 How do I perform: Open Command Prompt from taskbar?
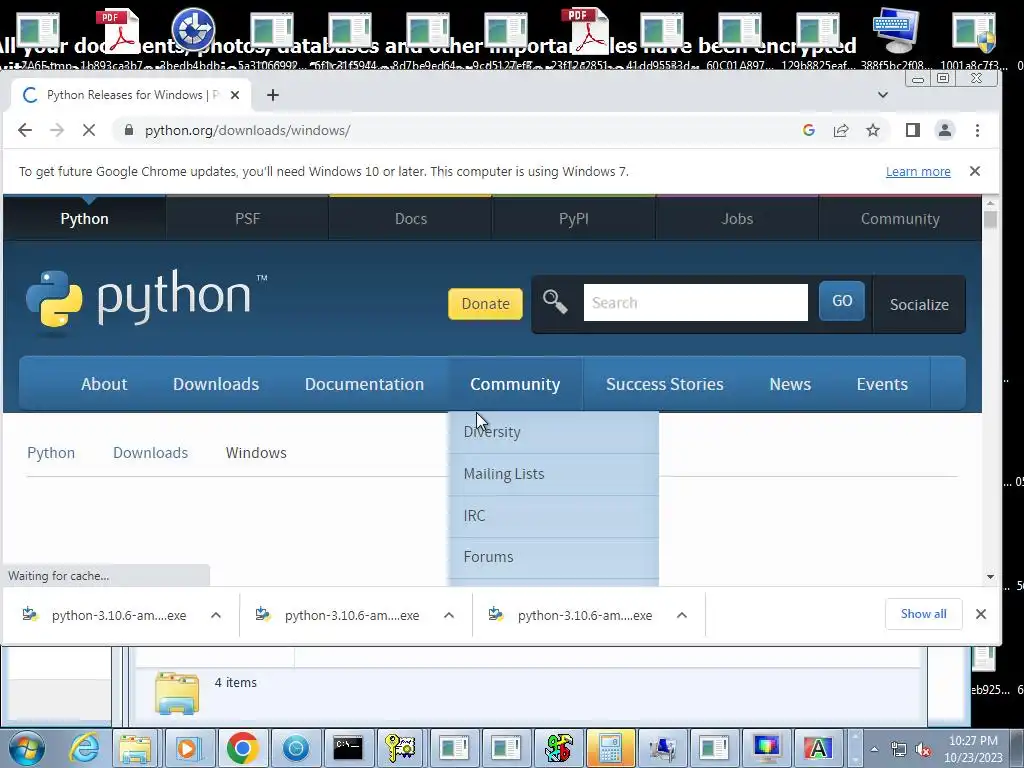click(347, 748)
